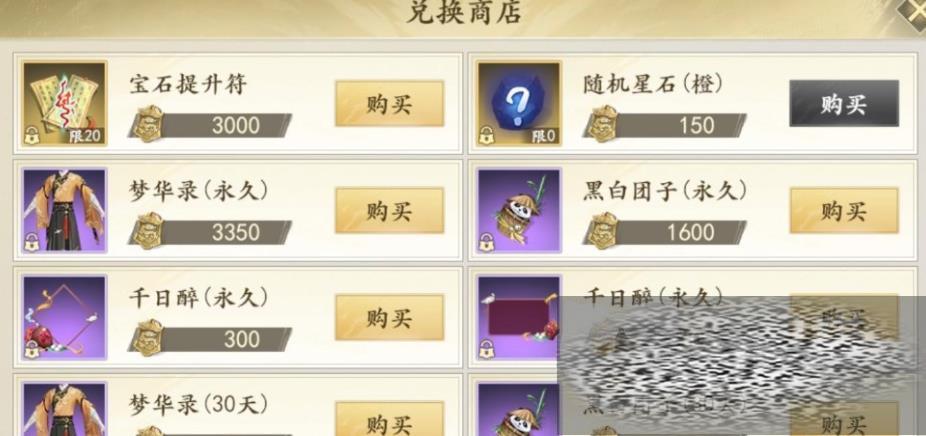The image size is (926, 436).
Task: Select the 黑白团子(永久) panda icon
Action: tap(519, 211)
